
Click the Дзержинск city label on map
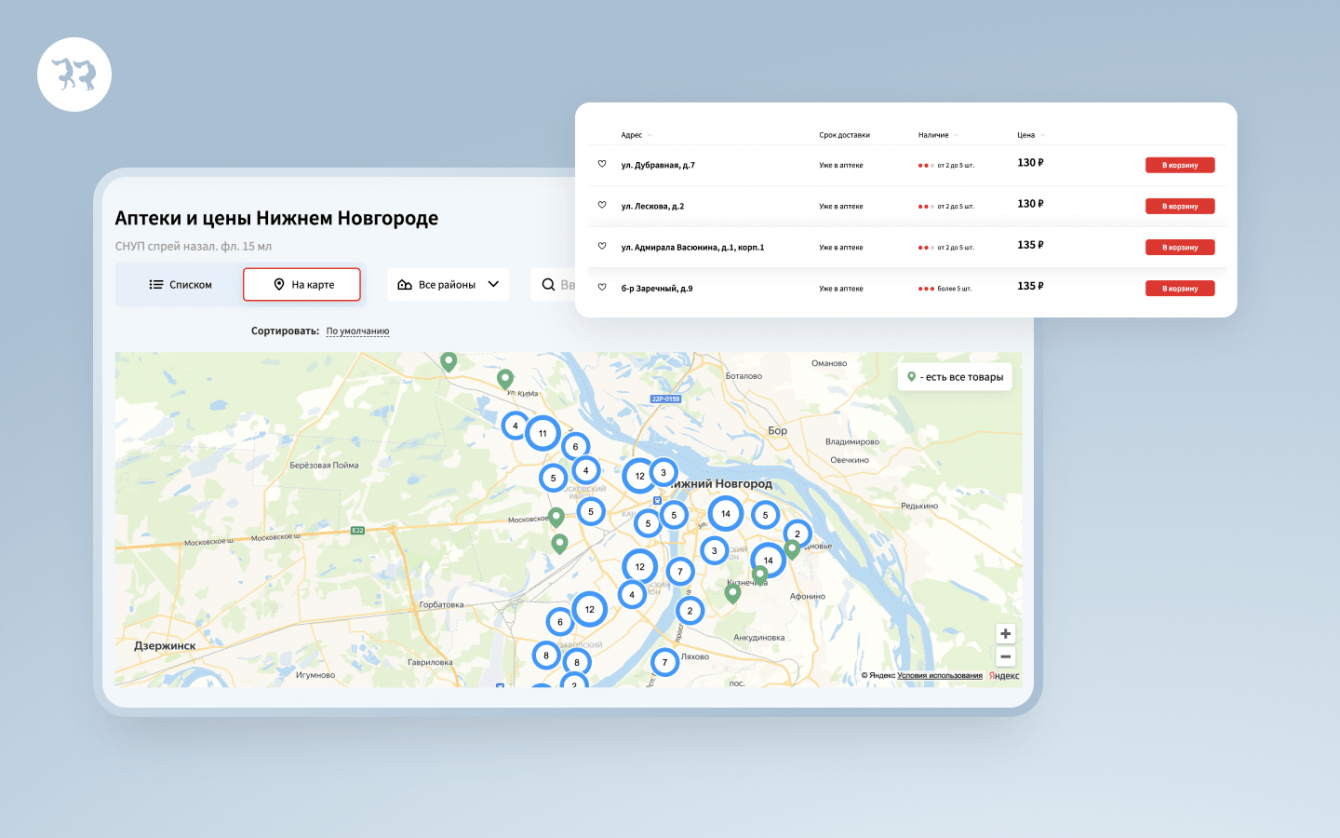coord(165,646)
